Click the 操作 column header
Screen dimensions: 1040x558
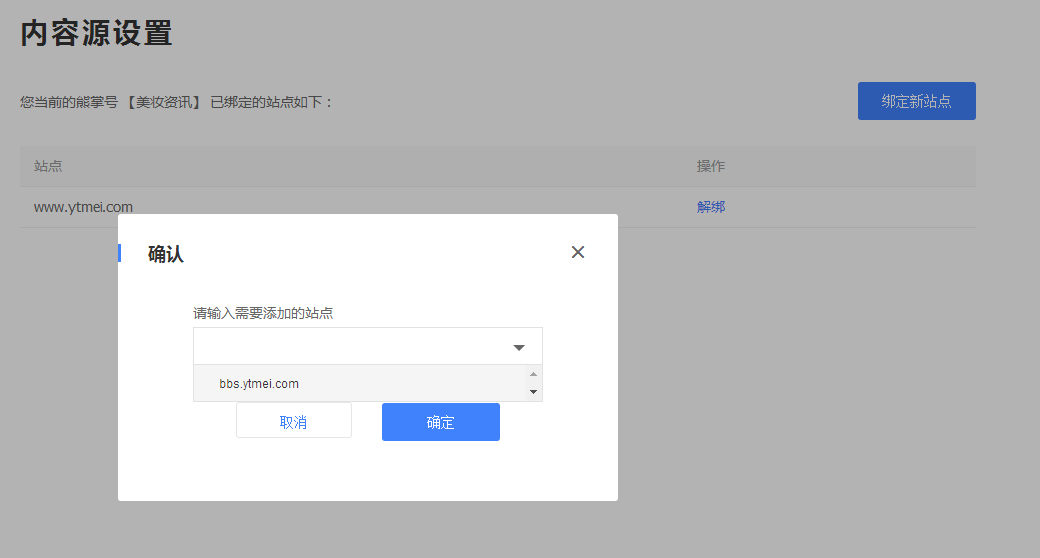[710, 166]
